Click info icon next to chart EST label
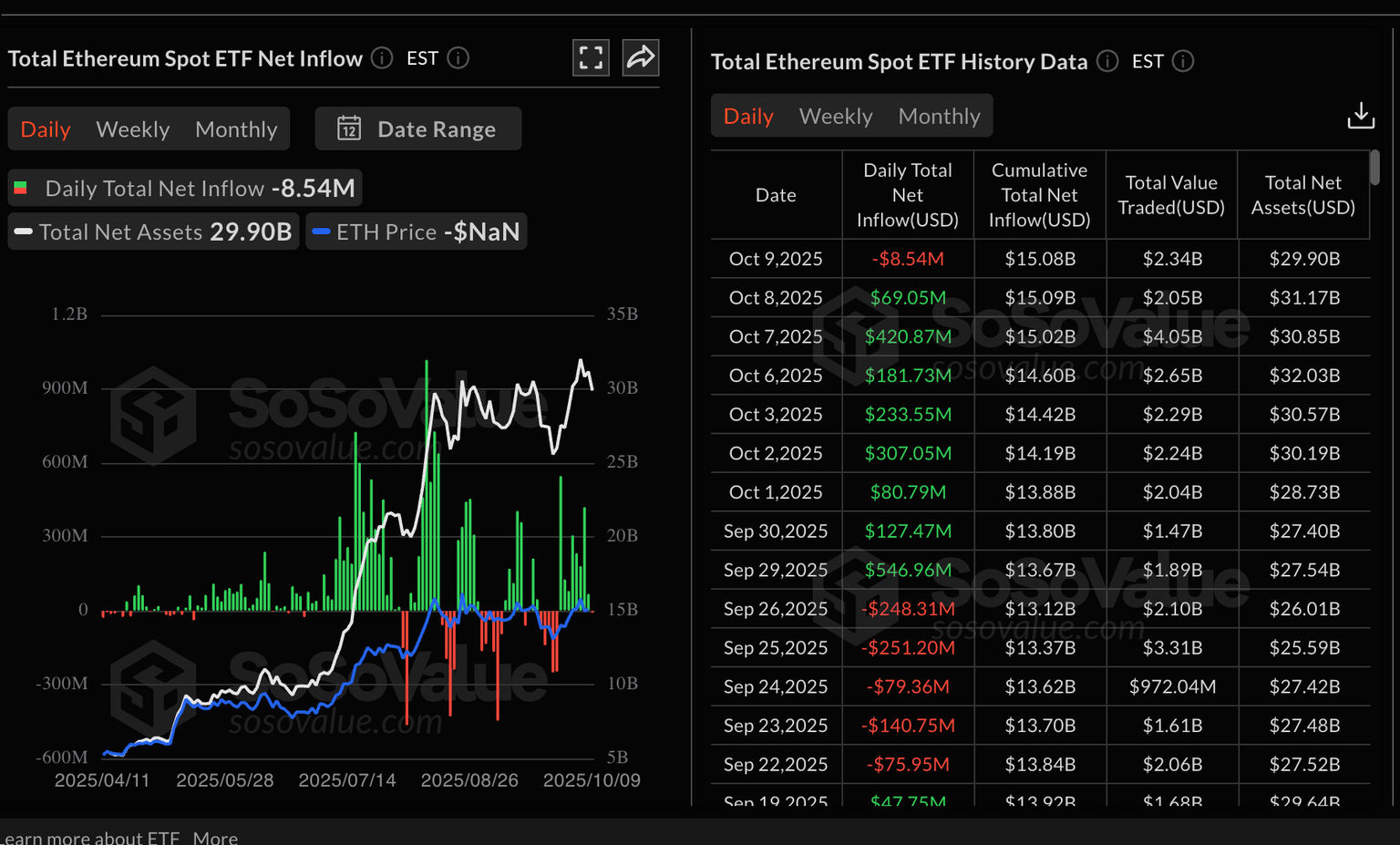The height and width of the screenshot is (845, 1400). click(458, 58)
